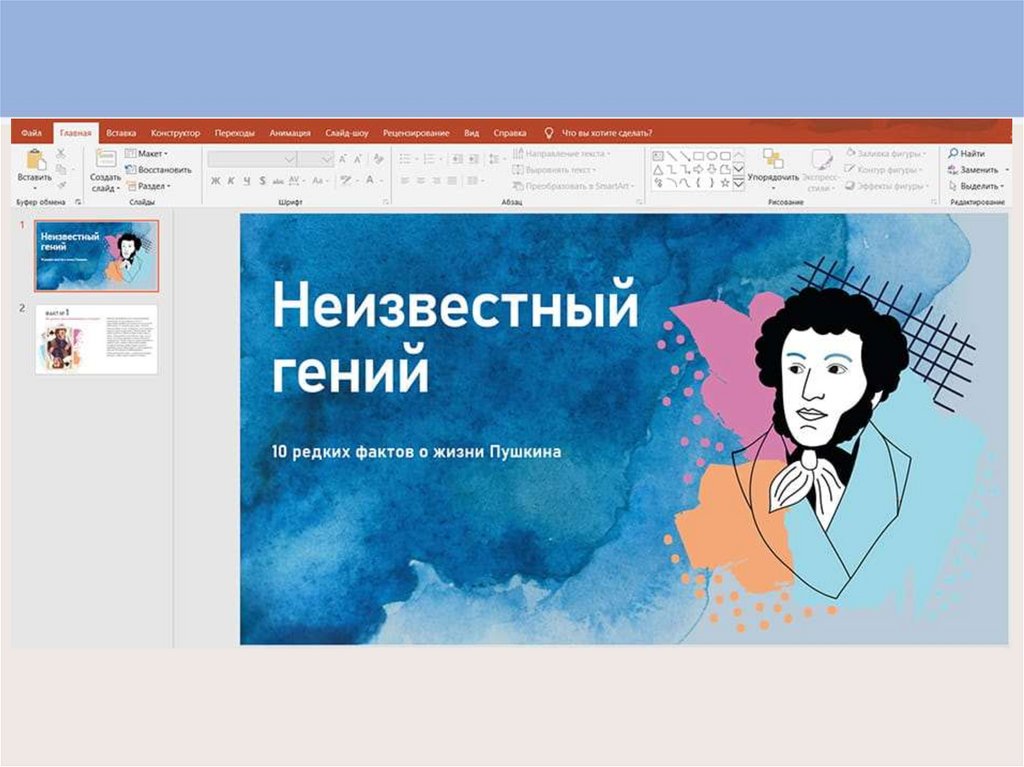1024x767 pixels.
Task: Open the Выделить select dropdown
Action: click(976, 186)
